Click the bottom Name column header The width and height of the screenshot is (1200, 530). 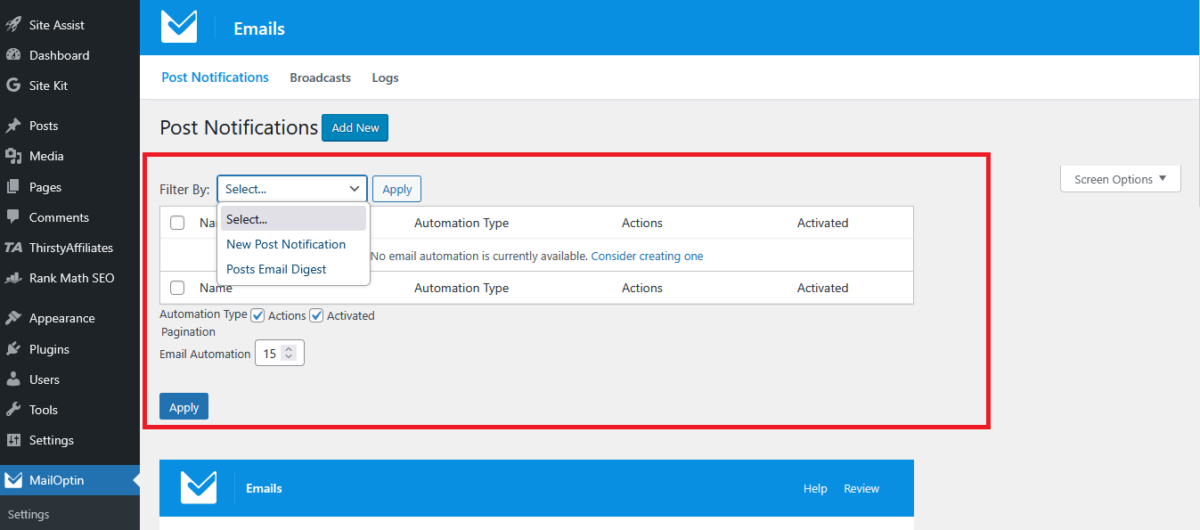(x=215, y=288)
